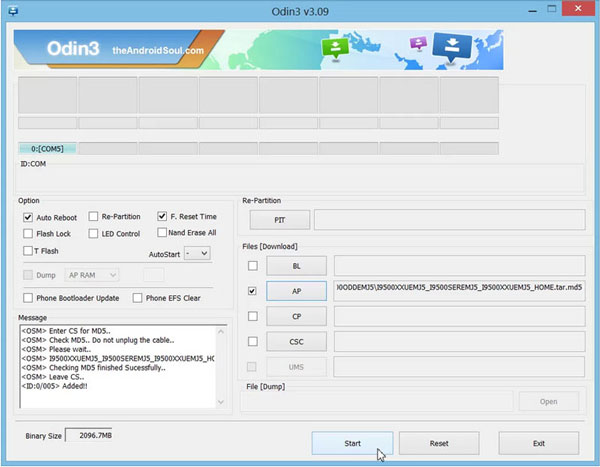Open the AP RAM dump dropdown
Viewport: 600px width, 467px height.
tap(92, 275)
